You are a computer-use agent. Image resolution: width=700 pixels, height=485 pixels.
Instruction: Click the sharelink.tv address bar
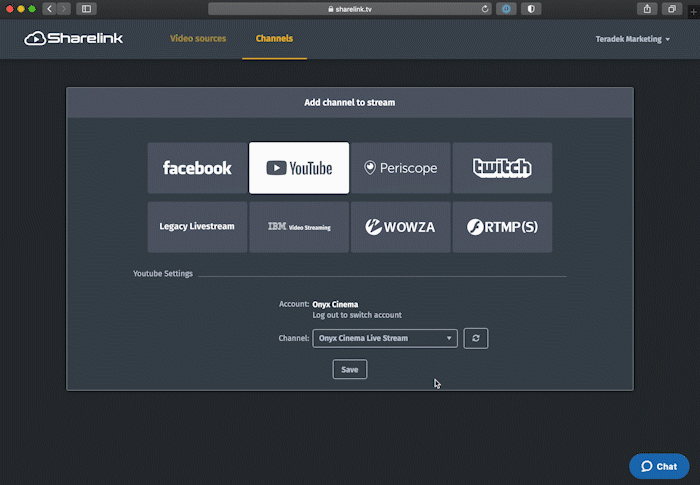350,9
